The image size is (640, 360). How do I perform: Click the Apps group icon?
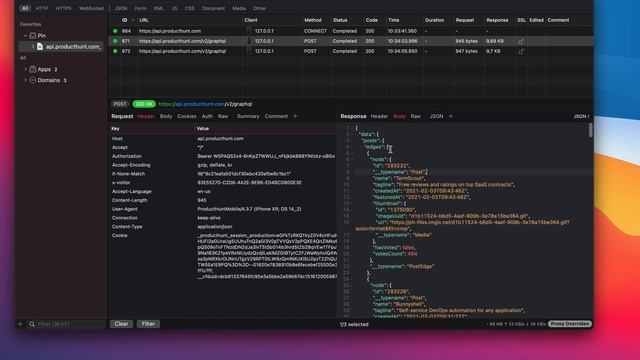[33, 69]
